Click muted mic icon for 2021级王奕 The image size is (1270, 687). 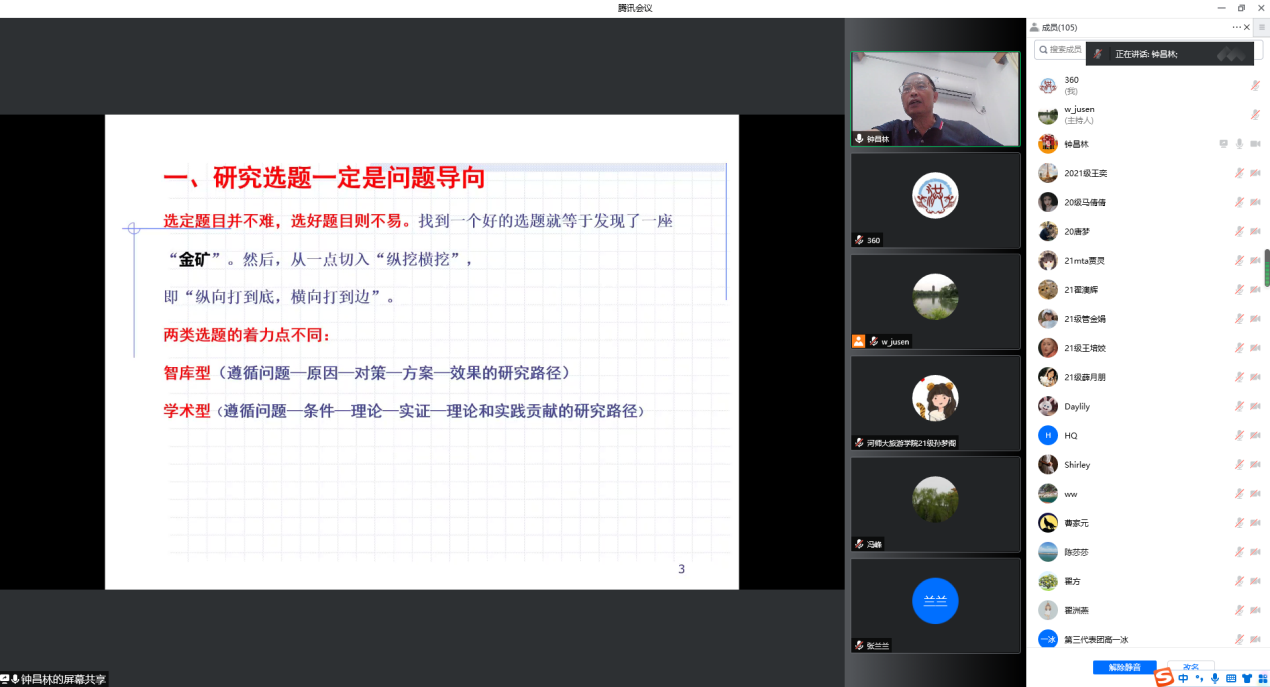click(1239, 173)
